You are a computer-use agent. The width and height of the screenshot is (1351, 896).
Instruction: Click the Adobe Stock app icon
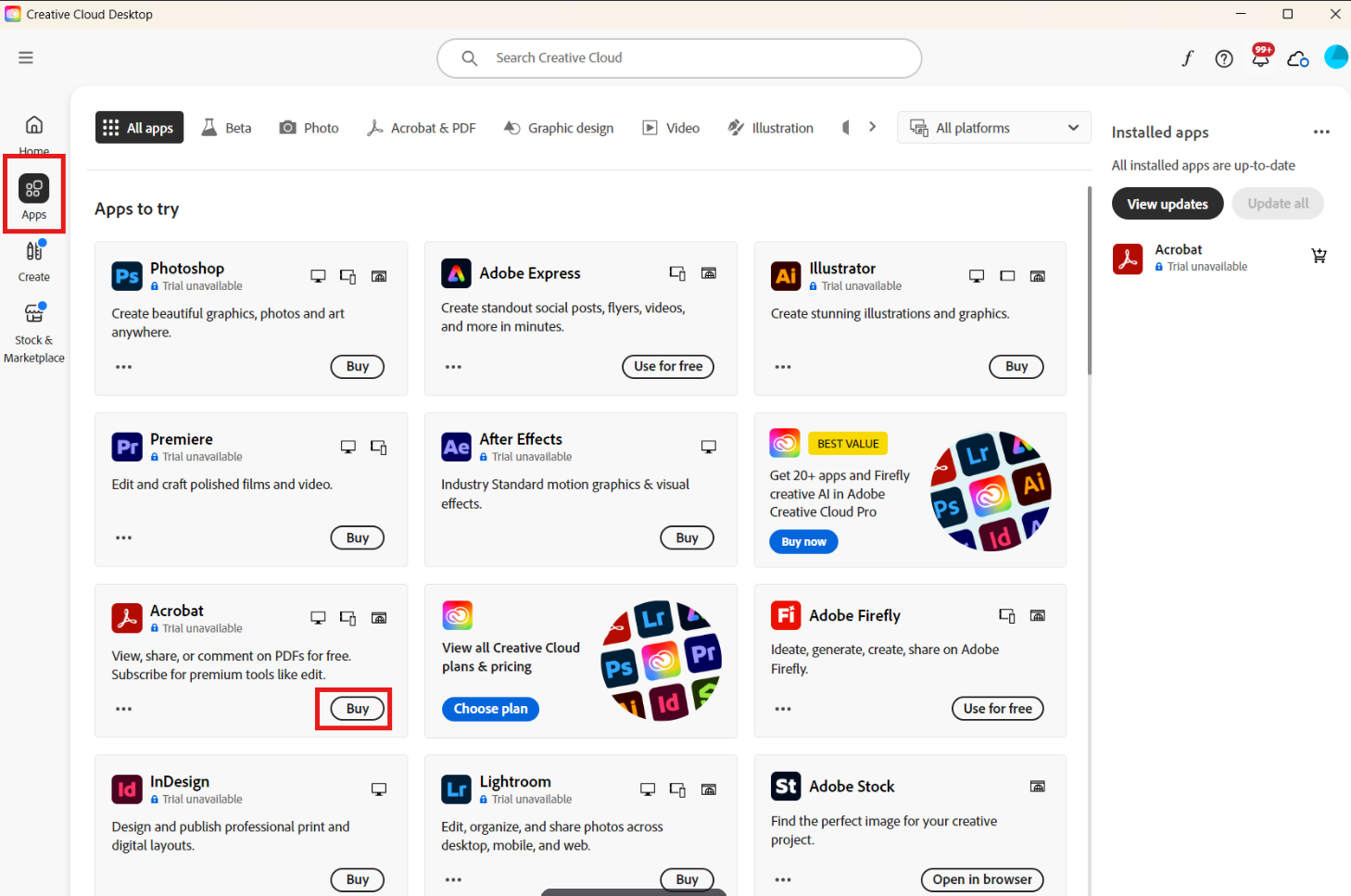[x=786, y=786]
